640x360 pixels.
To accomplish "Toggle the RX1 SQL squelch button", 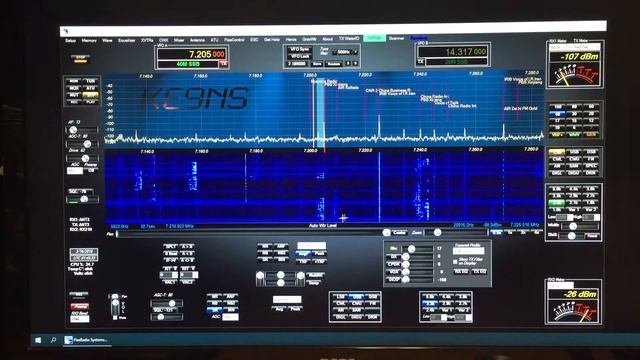I will (x=80, y=191).
